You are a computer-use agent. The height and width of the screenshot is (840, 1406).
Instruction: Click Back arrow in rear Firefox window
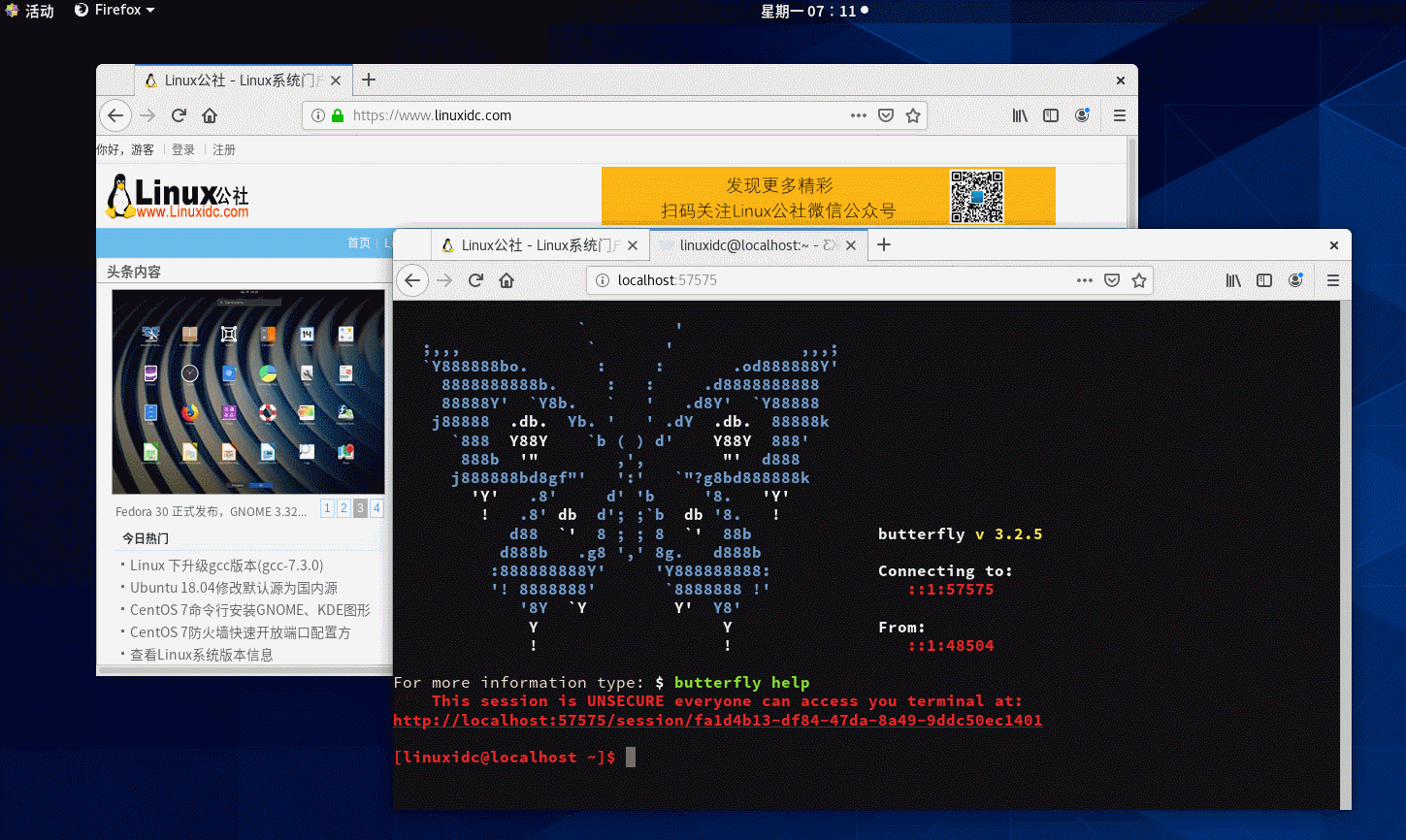tap(115, 115)
